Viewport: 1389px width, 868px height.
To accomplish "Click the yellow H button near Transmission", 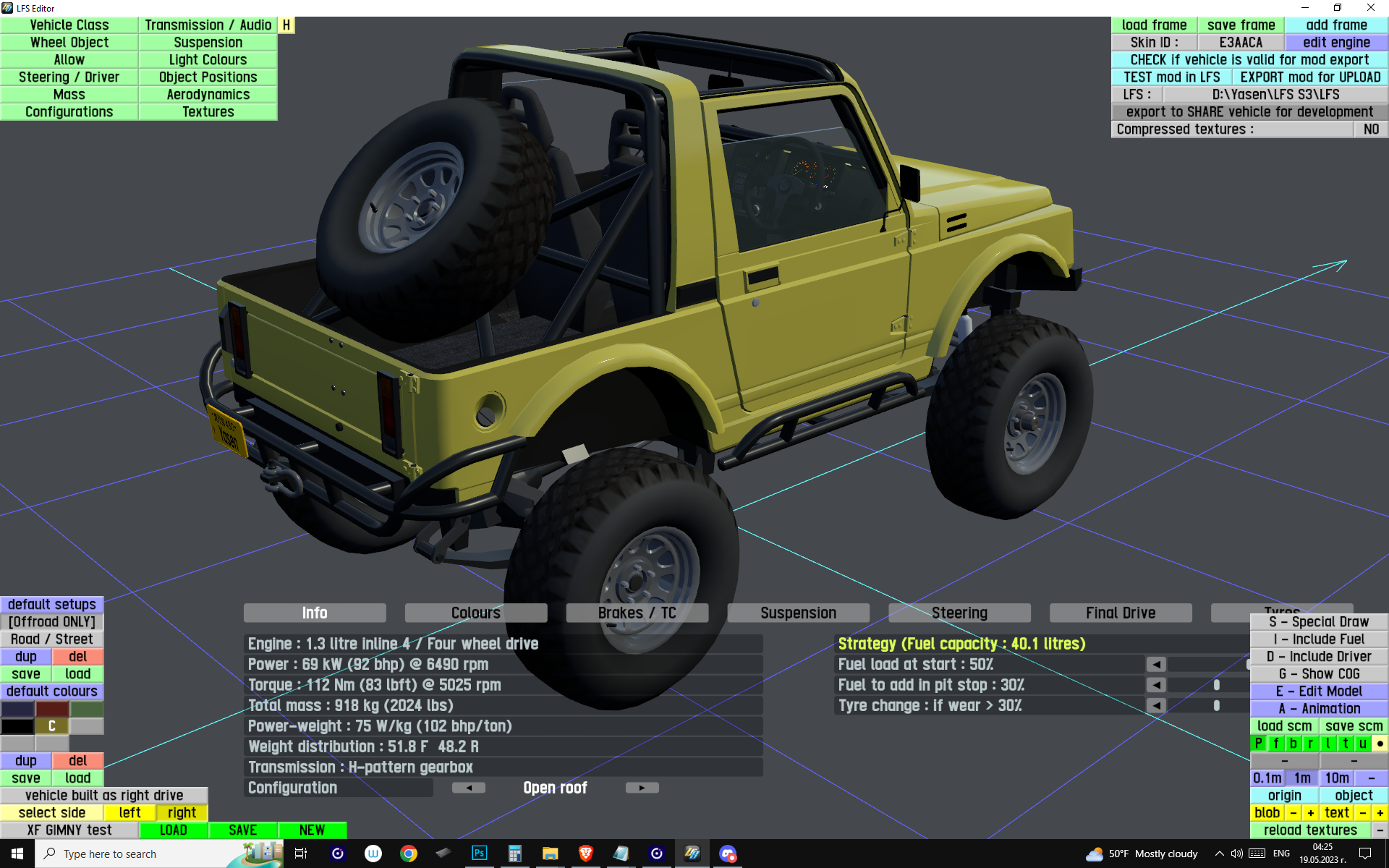I will pyautogui.click(x=286, y=25).
